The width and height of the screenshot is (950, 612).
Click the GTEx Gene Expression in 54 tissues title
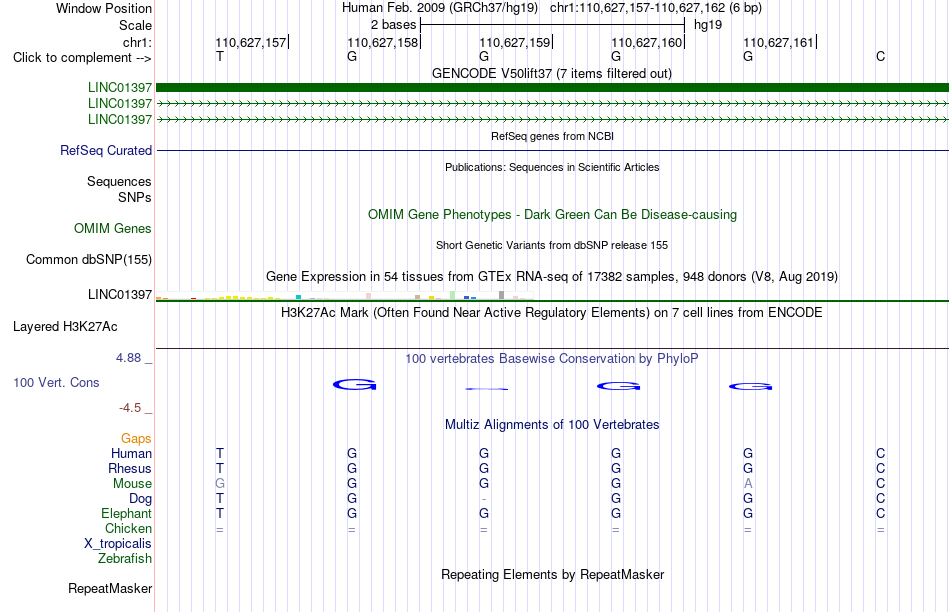click(552, 276)
